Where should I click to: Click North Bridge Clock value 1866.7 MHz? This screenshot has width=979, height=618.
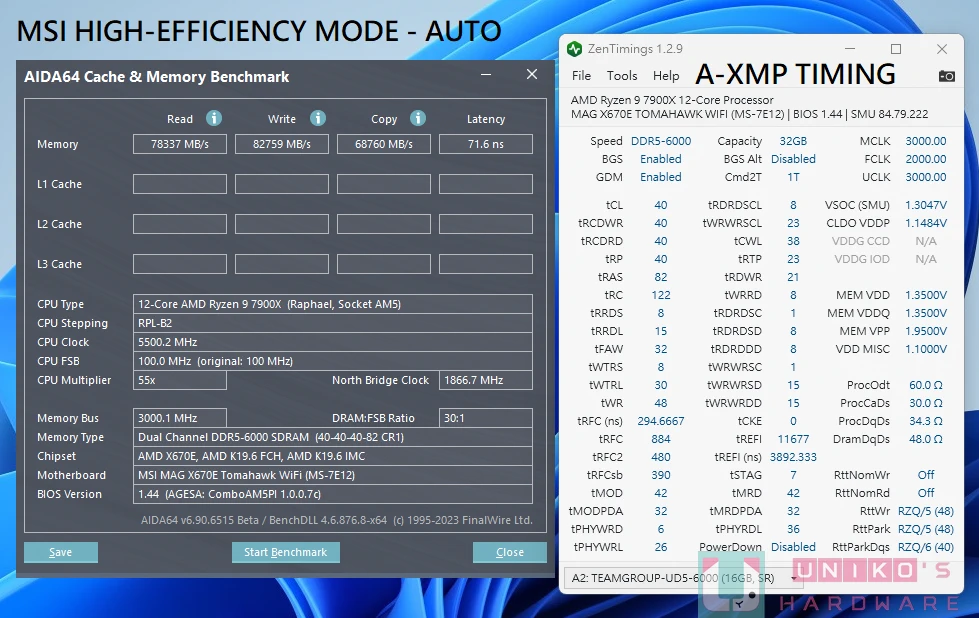[486, 380]
